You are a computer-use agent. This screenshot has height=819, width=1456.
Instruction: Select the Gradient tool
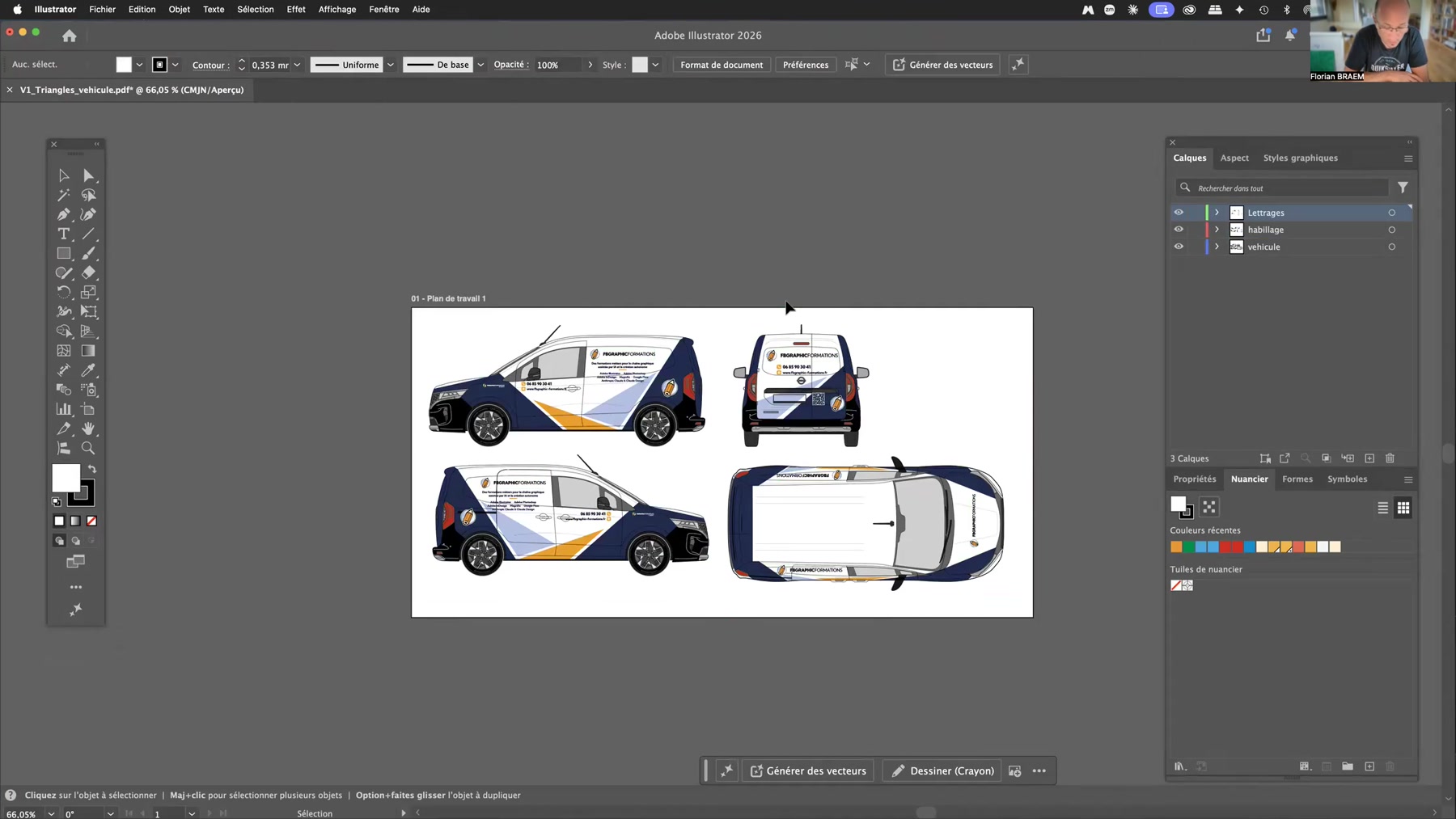coord(88,351)
